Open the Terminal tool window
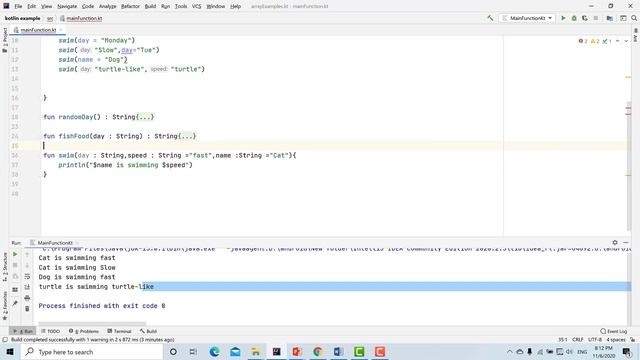Image resolution: width=640 pixels, height=360 pixels. point(119,331)
